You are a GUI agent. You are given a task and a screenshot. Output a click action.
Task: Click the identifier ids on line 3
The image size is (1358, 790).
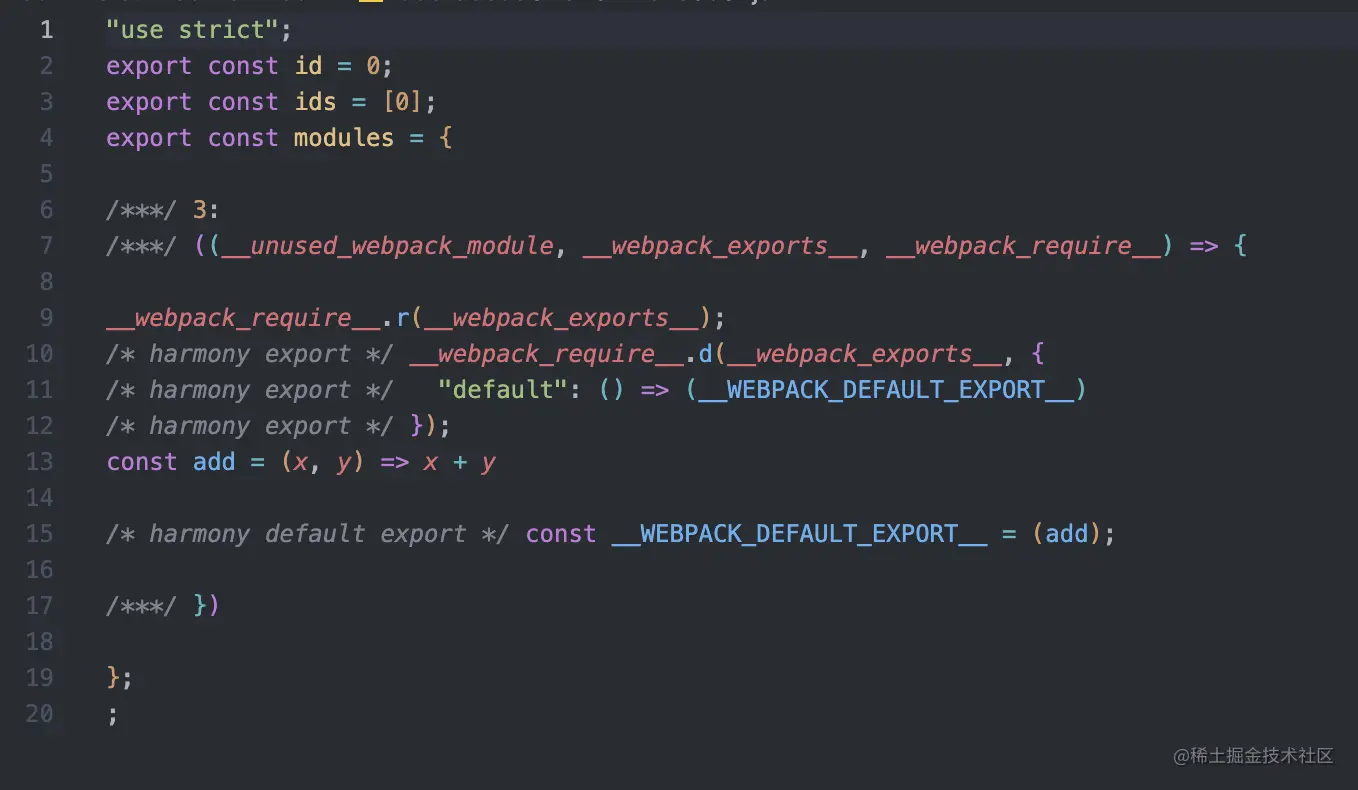coord(315,102)
